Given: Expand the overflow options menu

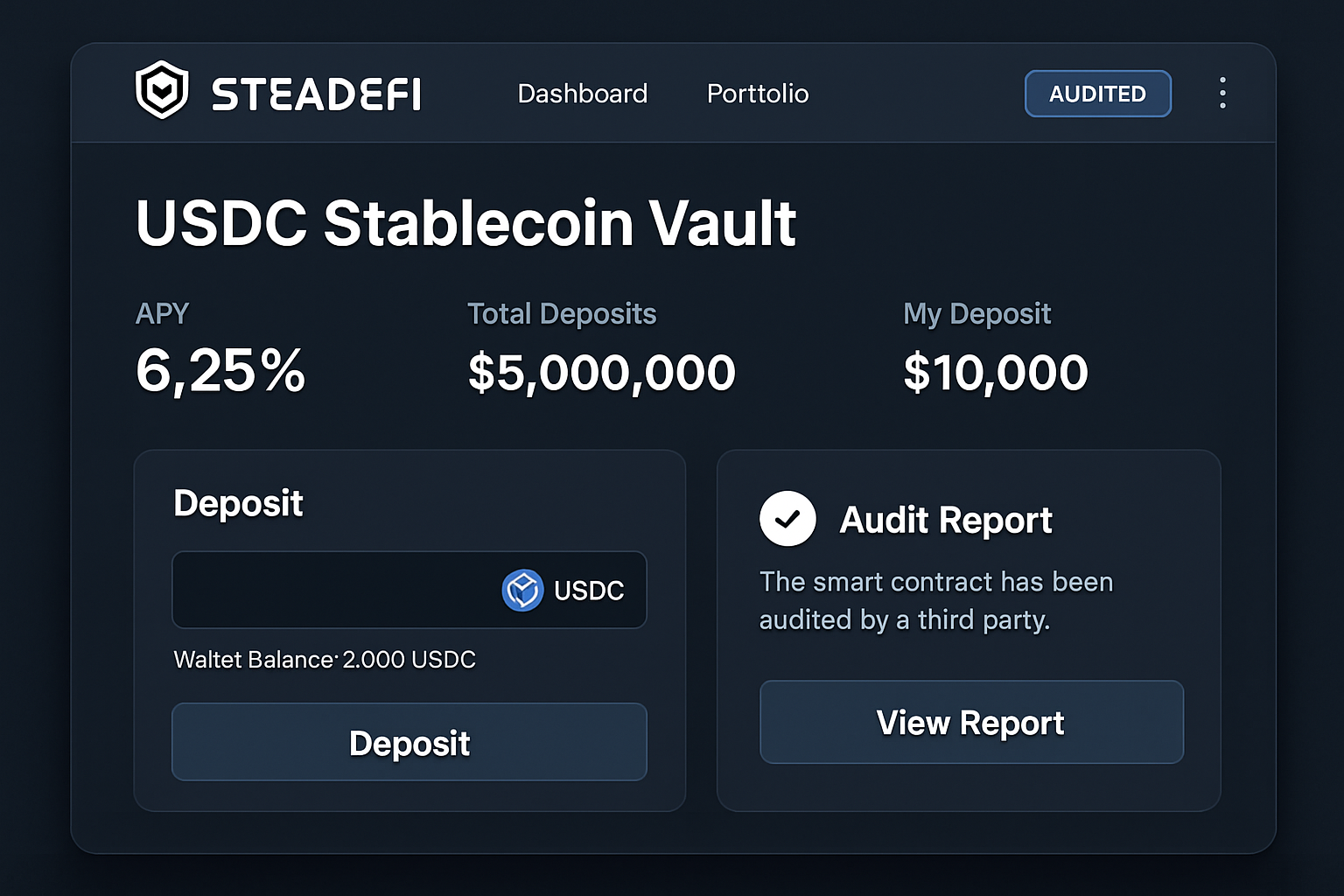Looking at the screenshot, I should (x=1222, y=93).
